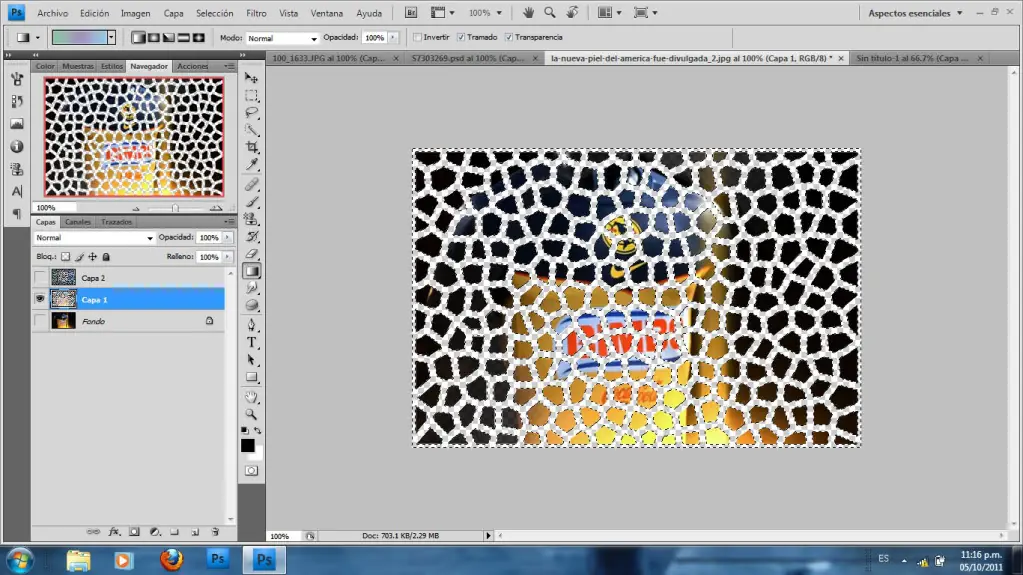
Task: Select the Zoom tool in toolbox
Action: click(251, 414)
